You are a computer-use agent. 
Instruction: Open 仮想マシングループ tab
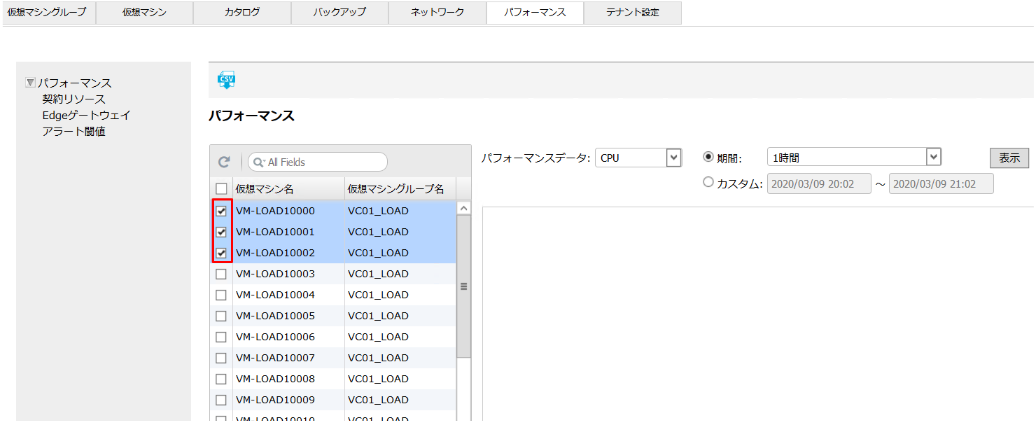coord(48,13)
